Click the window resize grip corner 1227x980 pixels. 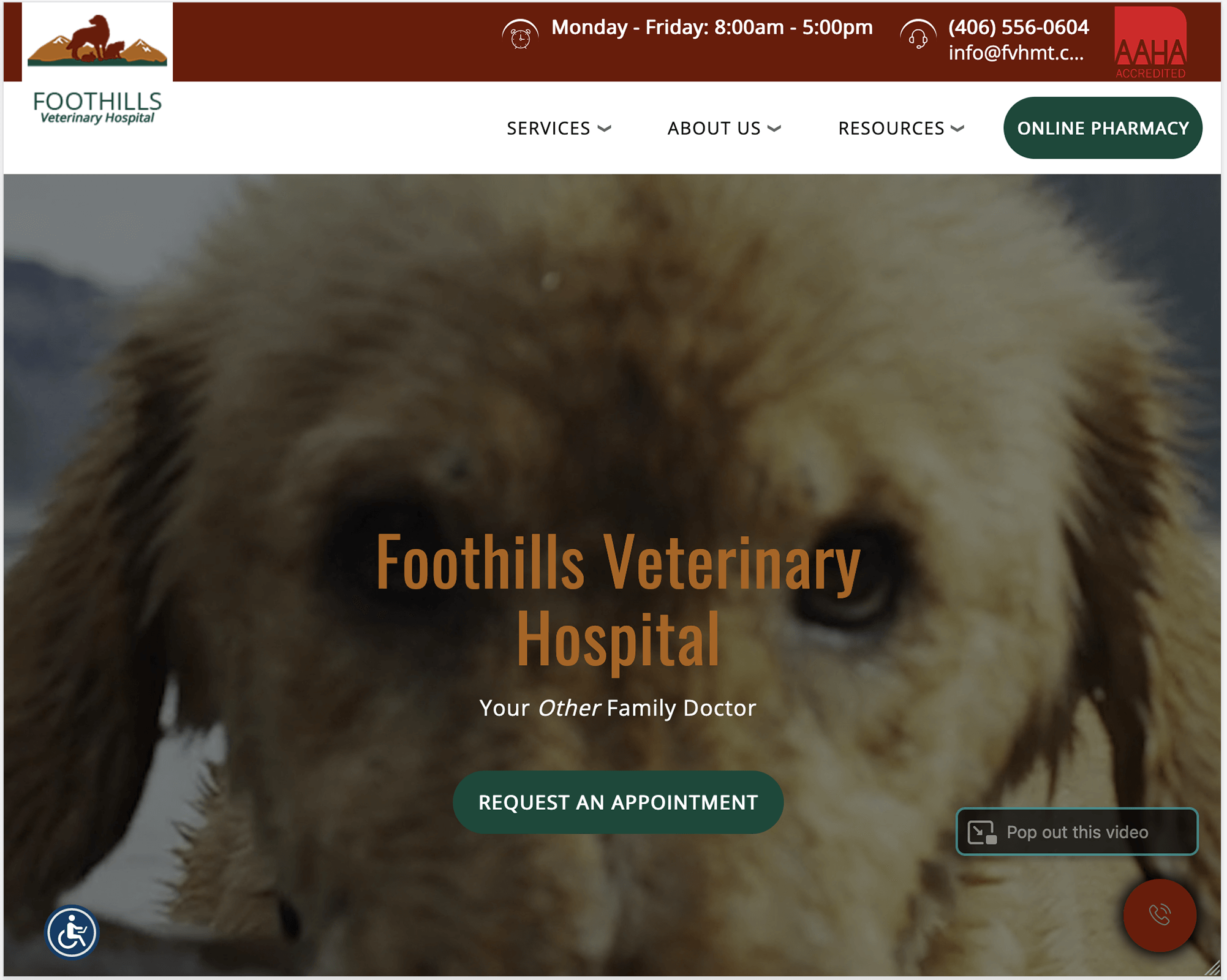(x=1213, y=968)
